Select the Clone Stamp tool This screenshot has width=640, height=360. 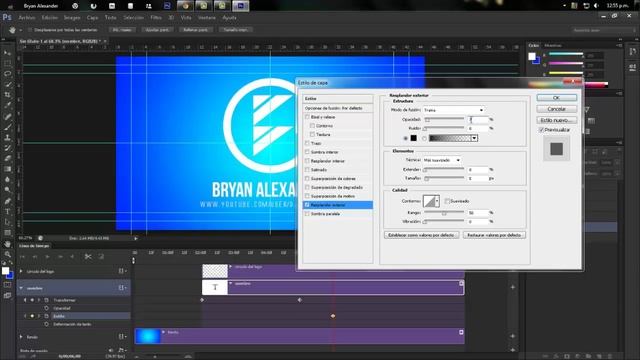7,138
